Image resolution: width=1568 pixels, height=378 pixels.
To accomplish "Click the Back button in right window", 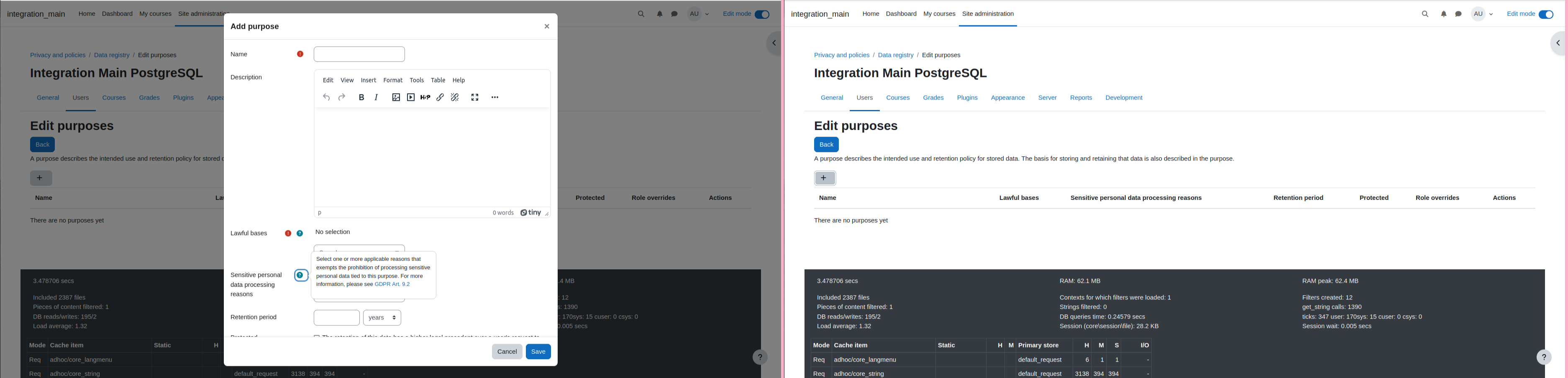I will [x=826, y=144].
